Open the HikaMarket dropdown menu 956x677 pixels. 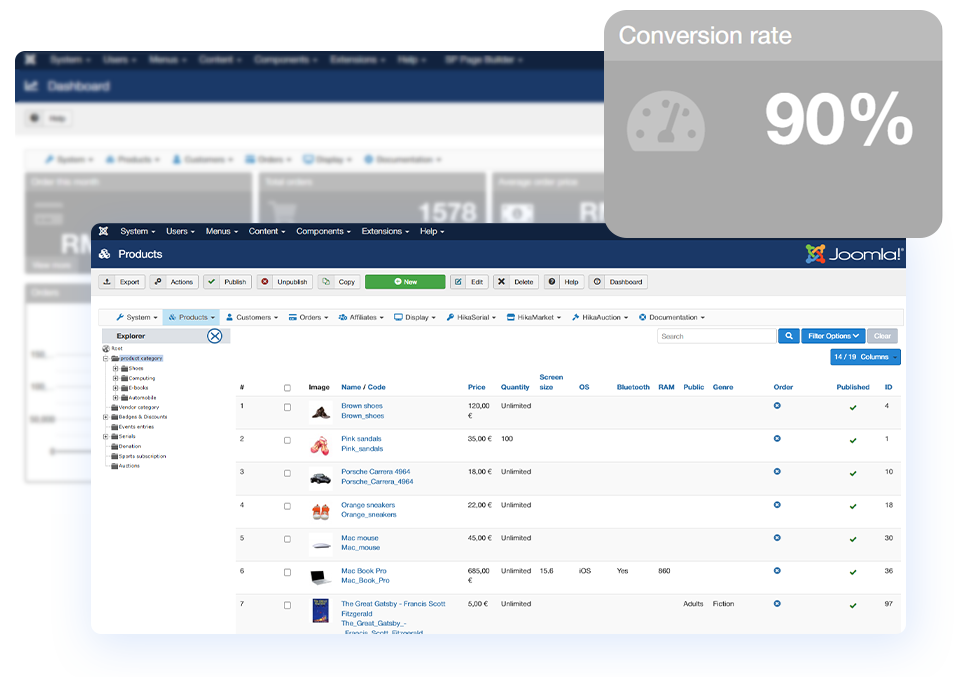[534, 317]
